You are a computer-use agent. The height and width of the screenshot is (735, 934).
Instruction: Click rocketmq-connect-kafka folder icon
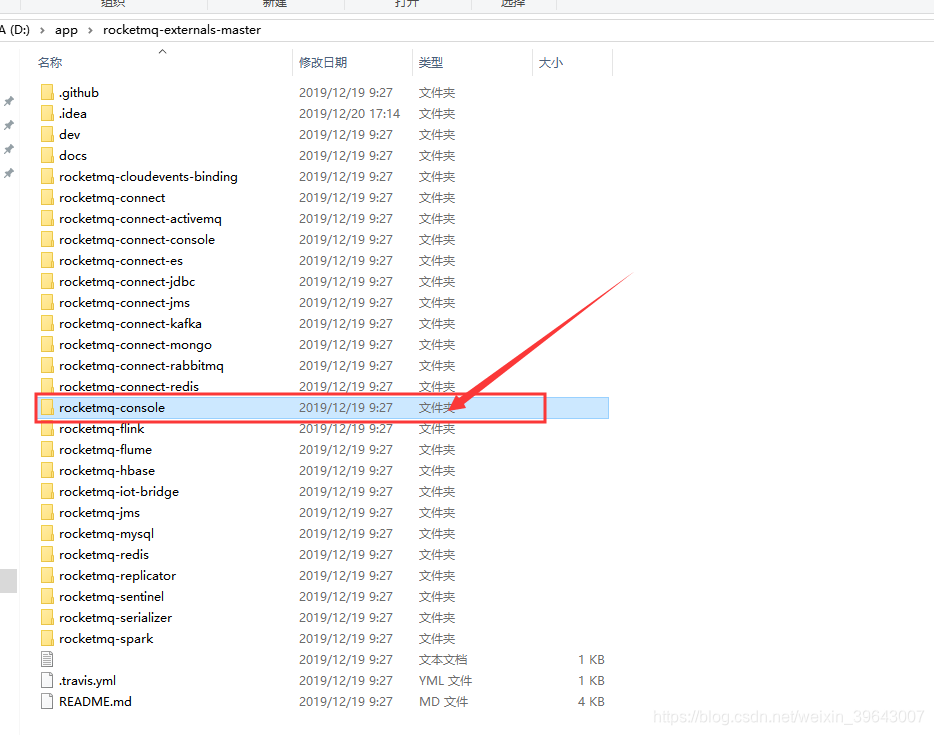point(47,323)
